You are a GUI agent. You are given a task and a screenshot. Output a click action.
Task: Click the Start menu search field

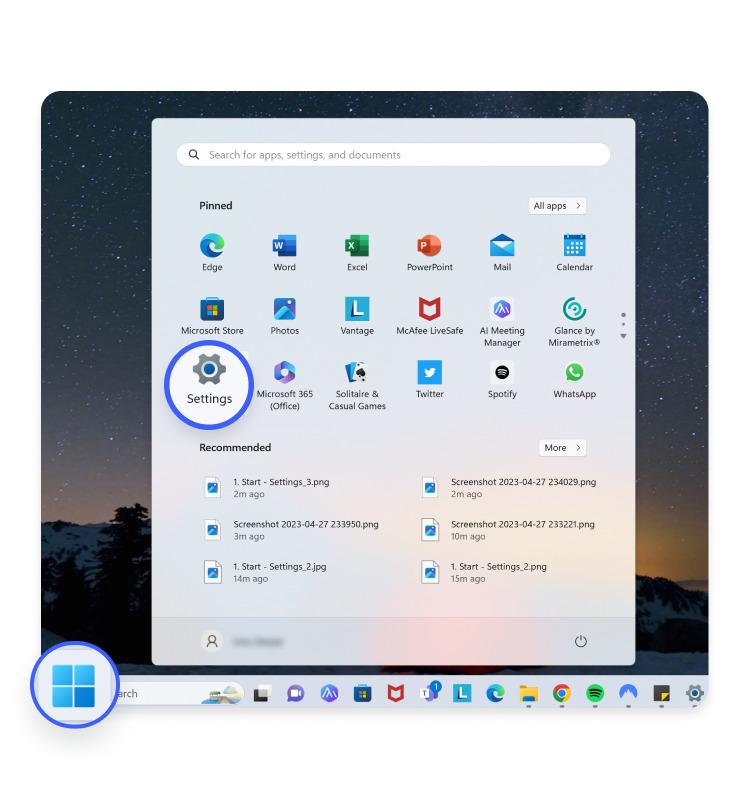pyautogui.click(x=393, y=155)
